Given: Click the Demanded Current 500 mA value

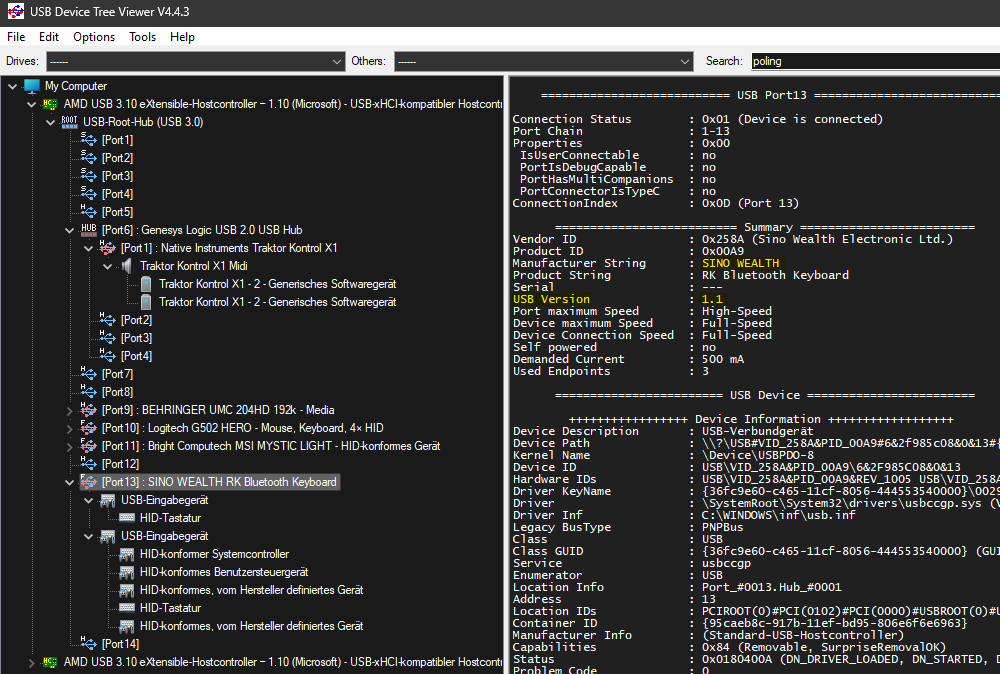Looking at the screenshot, I should coord(723,360).
